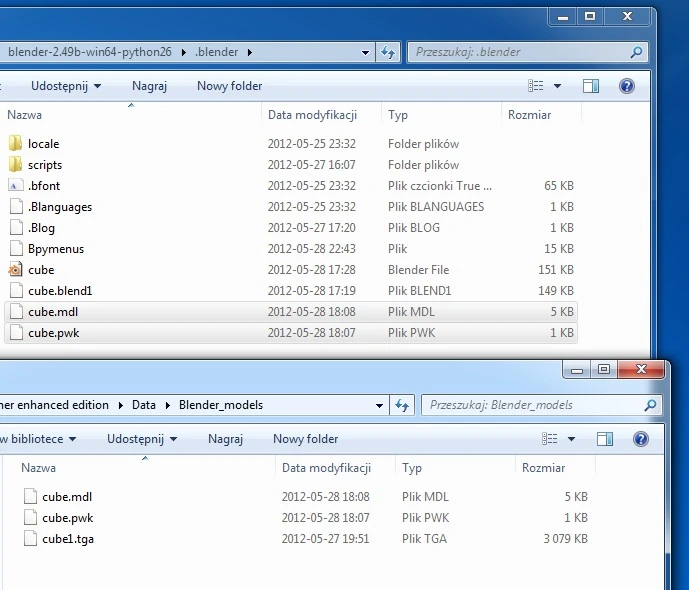
Task: Minimize the Blender_models window
Action: (x=577, y=370)
